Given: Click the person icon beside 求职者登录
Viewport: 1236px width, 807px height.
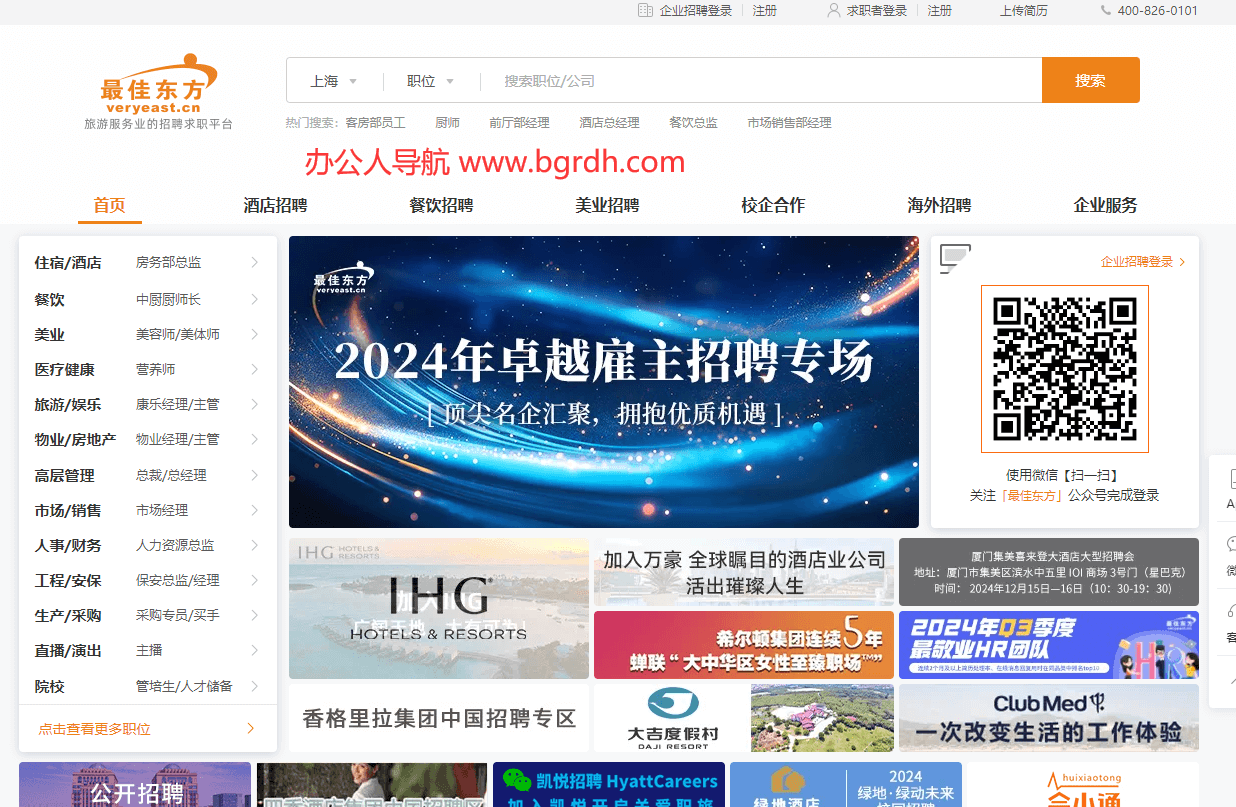Looking at the screenshot, I should (x=833, y=11).
